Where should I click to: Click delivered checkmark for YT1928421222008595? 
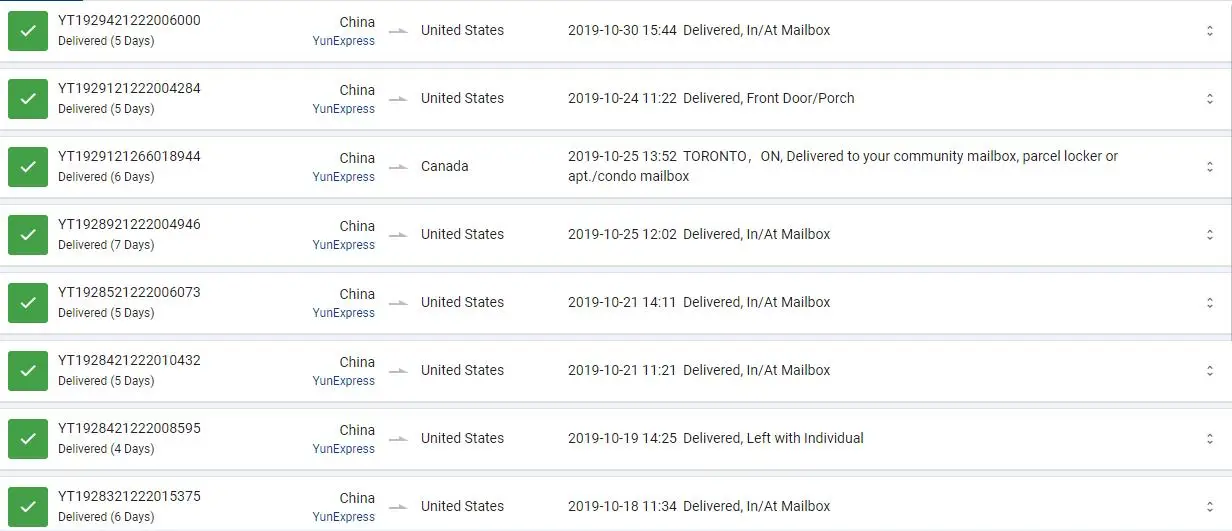(x=28, y=439)
